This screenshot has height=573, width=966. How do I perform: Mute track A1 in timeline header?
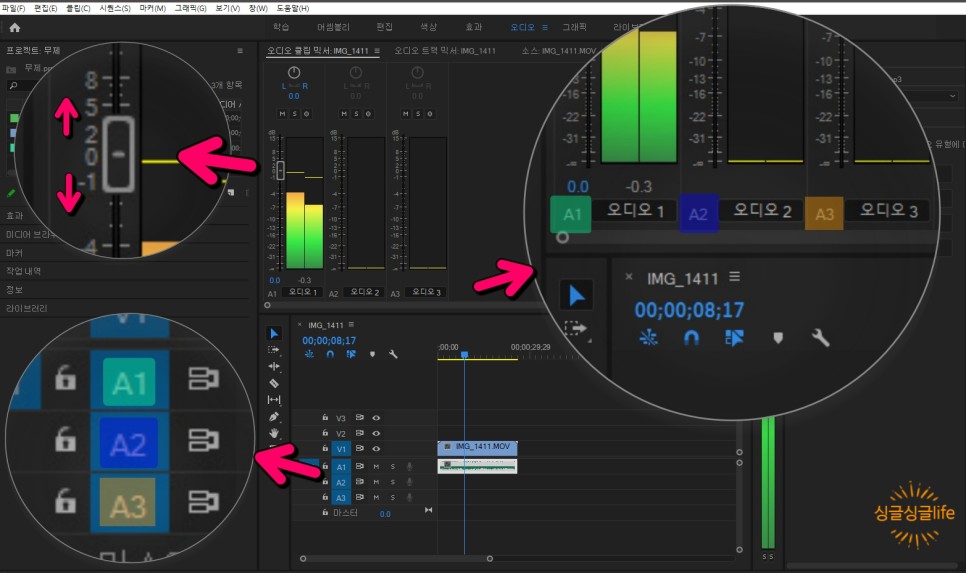(x=376, y=466)
